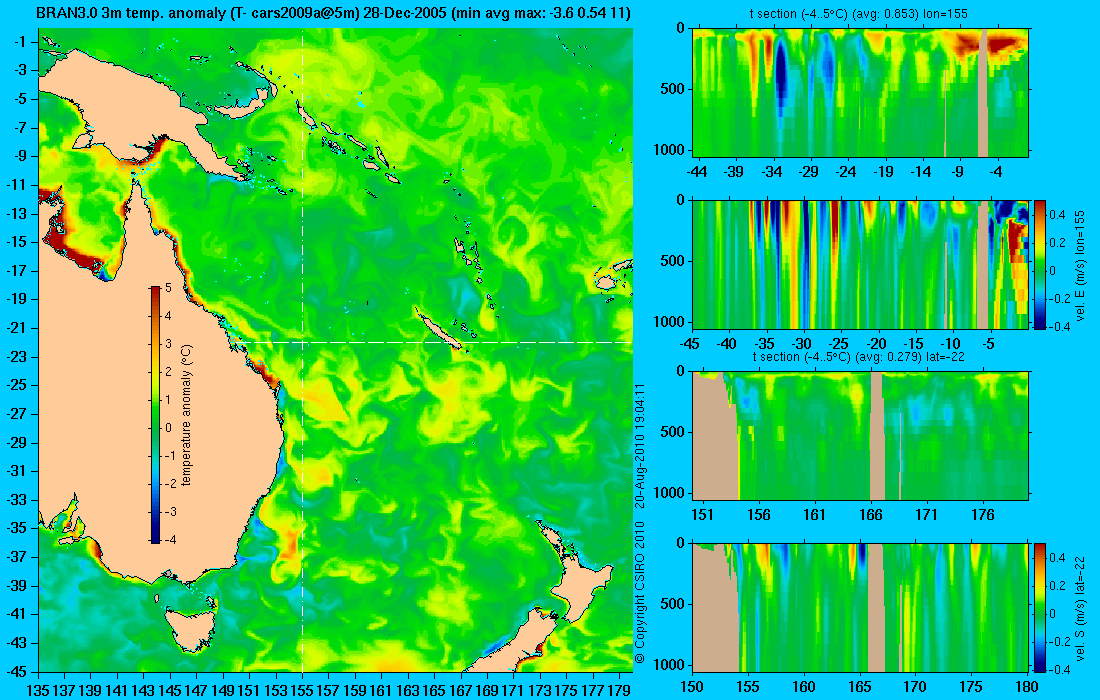
Task: Select the "-4" tick on the temperature colorbar
Action: 168,539
